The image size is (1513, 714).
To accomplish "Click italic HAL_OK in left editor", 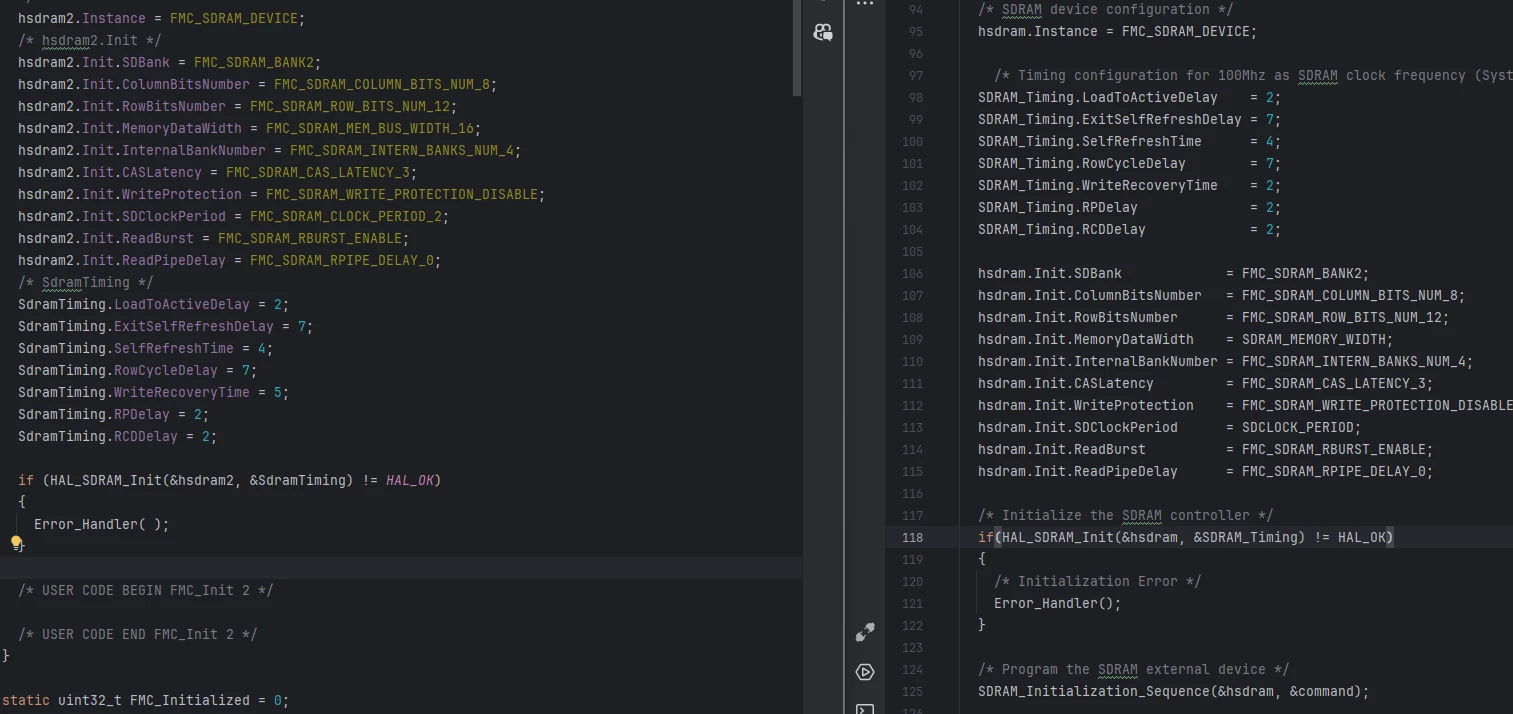I will pyautogui.click(x=410, y=480).
